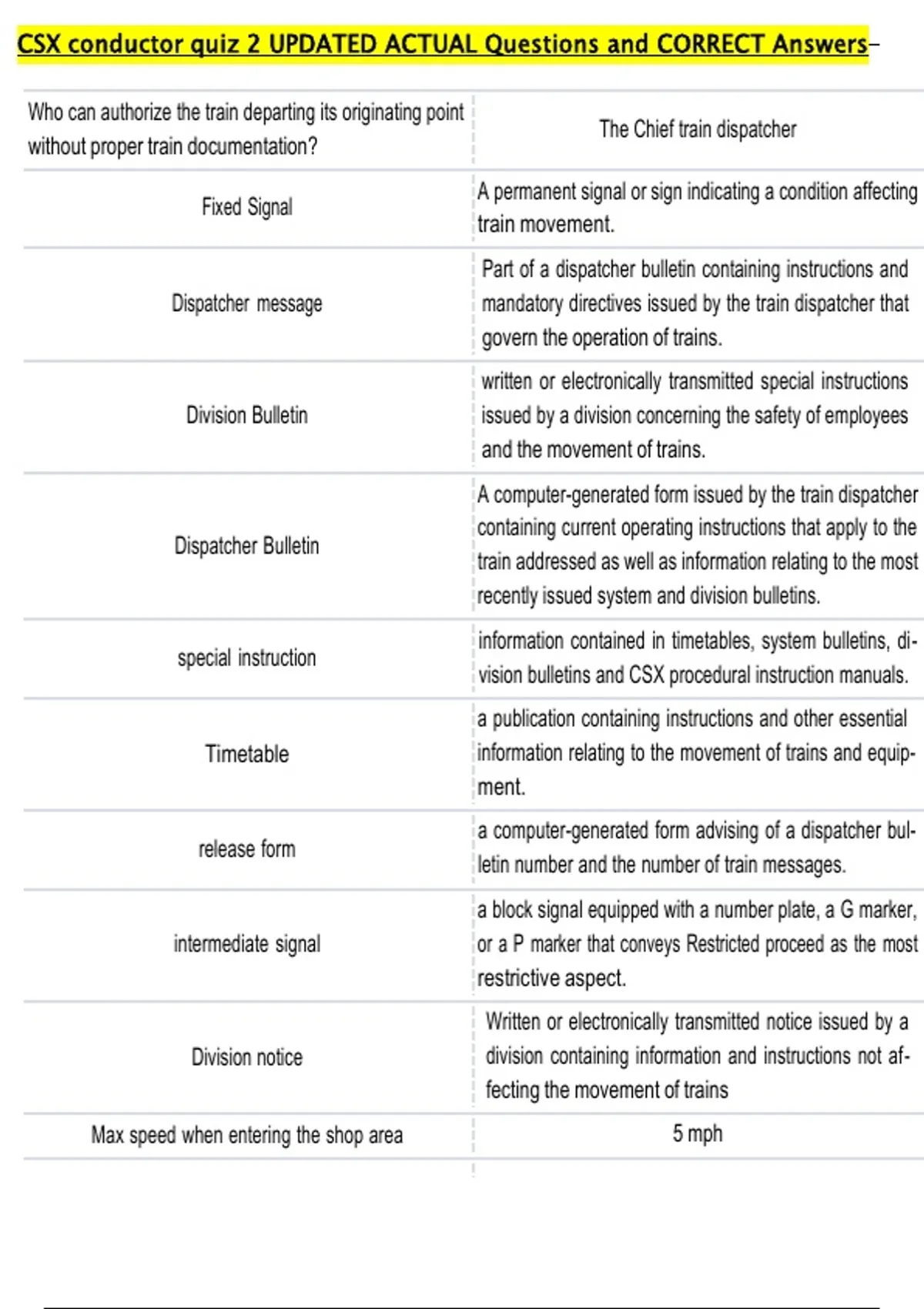Image resolution: width=924 pixels, height=1309 pixels.
Task: Select the definition mentioning CSX procedural instruction manuals
Action: point(695,658)
